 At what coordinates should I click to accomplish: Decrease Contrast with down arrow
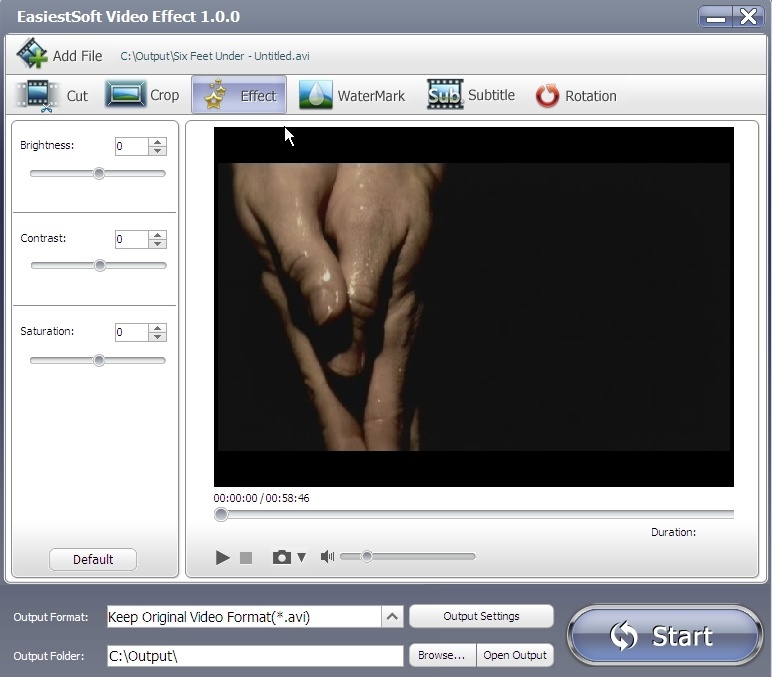pyautogui.click(x=158, y=244)
